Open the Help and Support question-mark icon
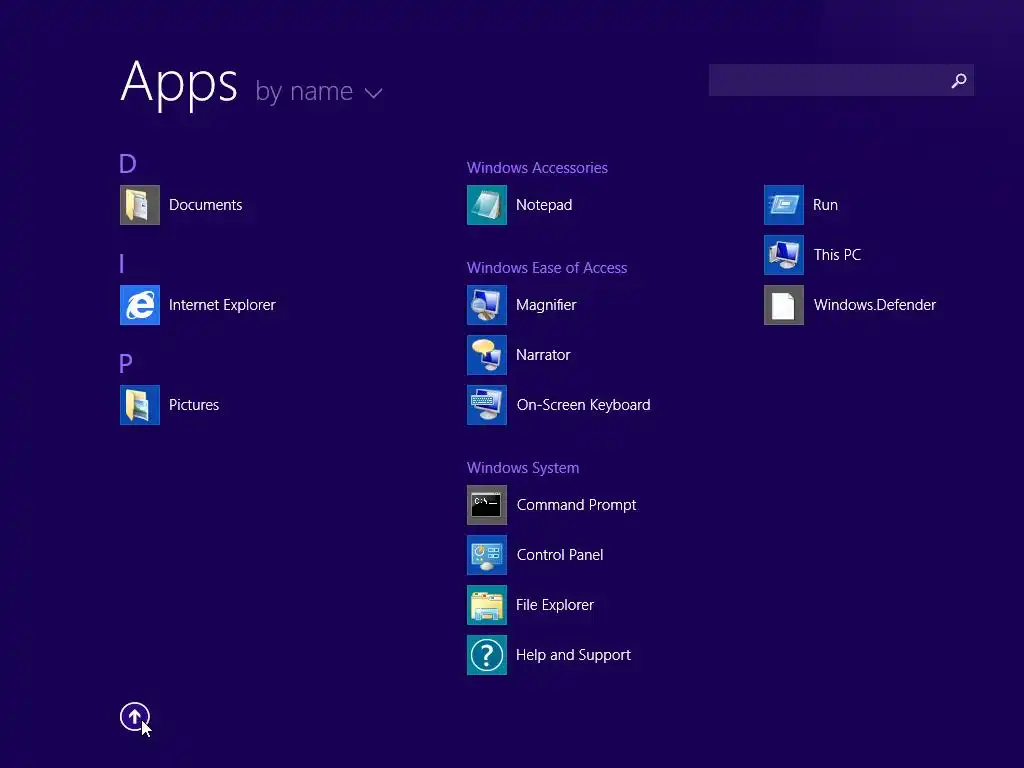This screenshot has width=1024, height=768. (487, 655)
